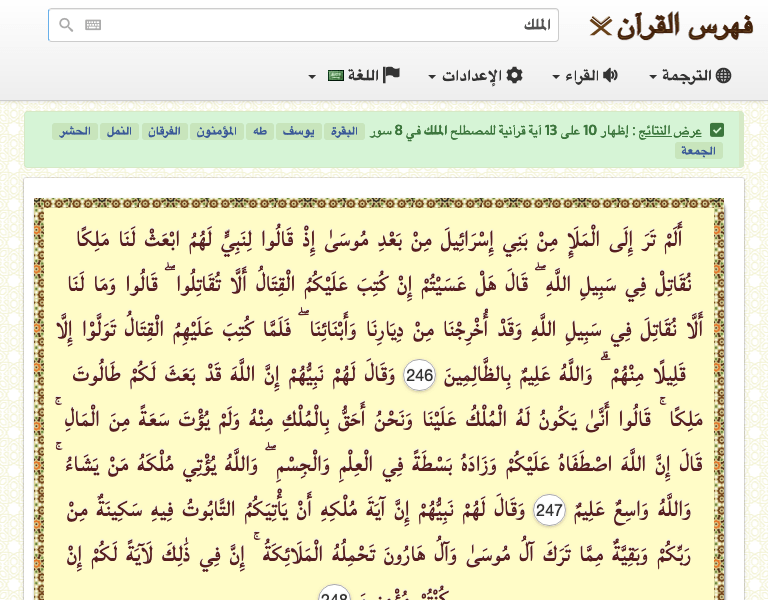Viewport: 768px width, 600px height.
Task: Select the الجمعة surah tag
Action: click(x=701, y=151)
